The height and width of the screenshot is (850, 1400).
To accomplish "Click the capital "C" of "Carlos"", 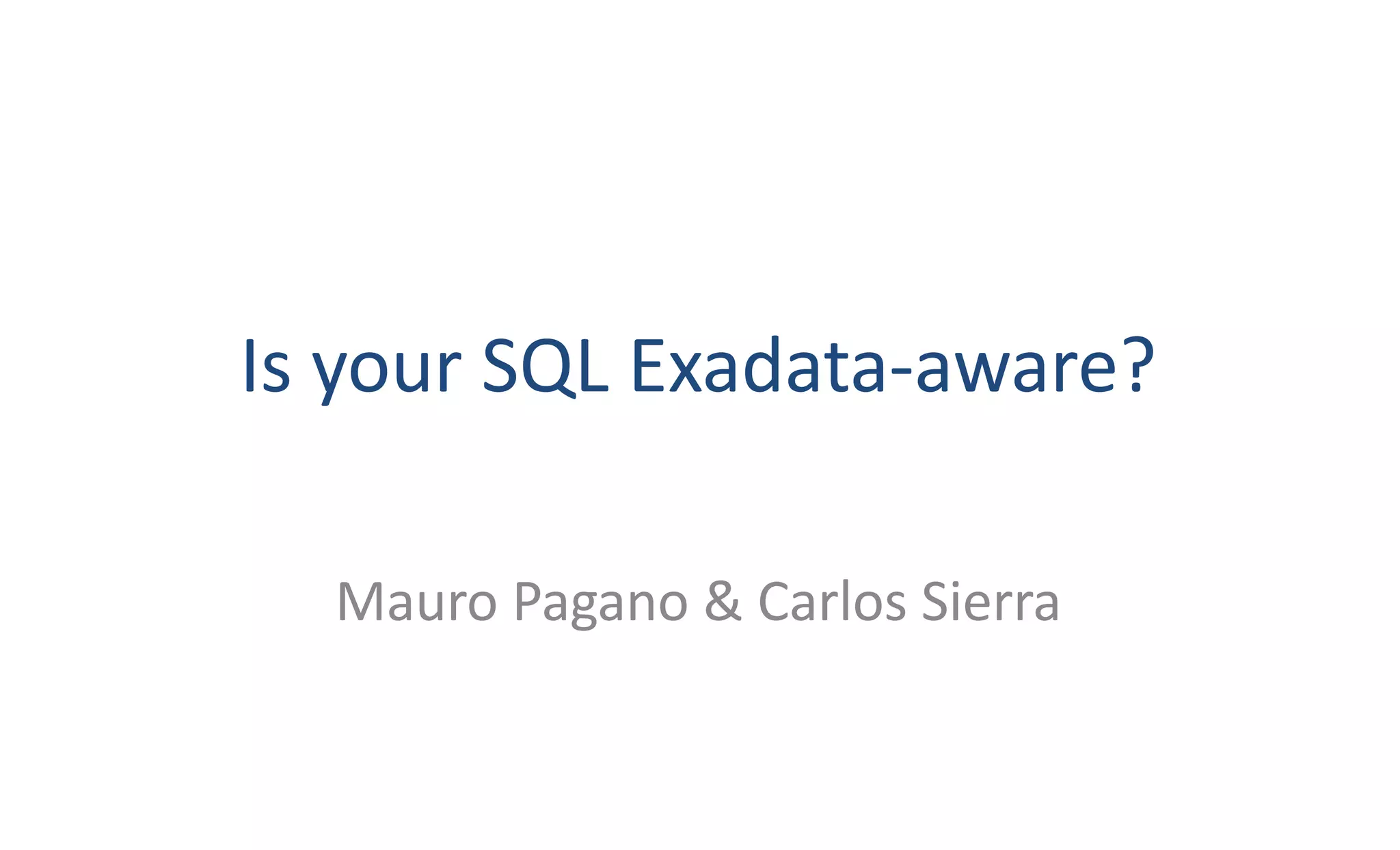I will pos(775,601).
